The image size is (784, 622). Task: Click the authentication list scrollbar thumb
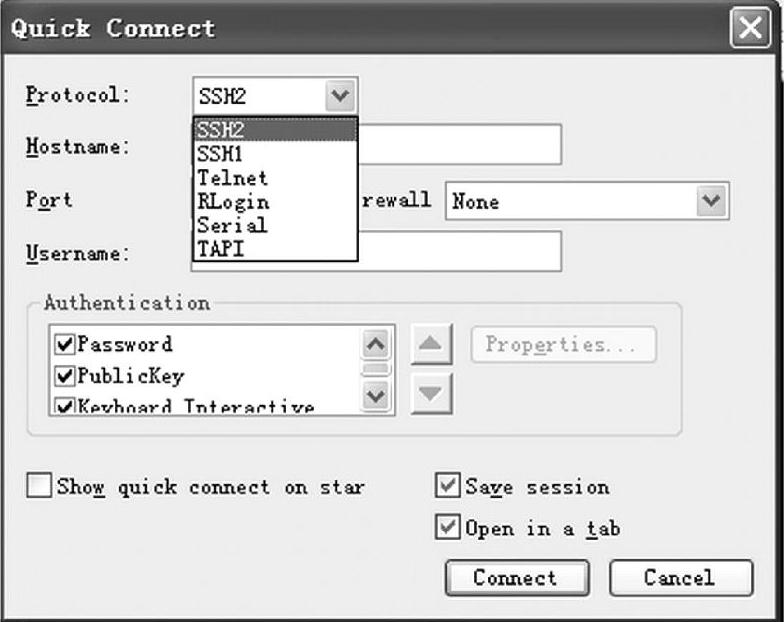click(x=376, y=370)
